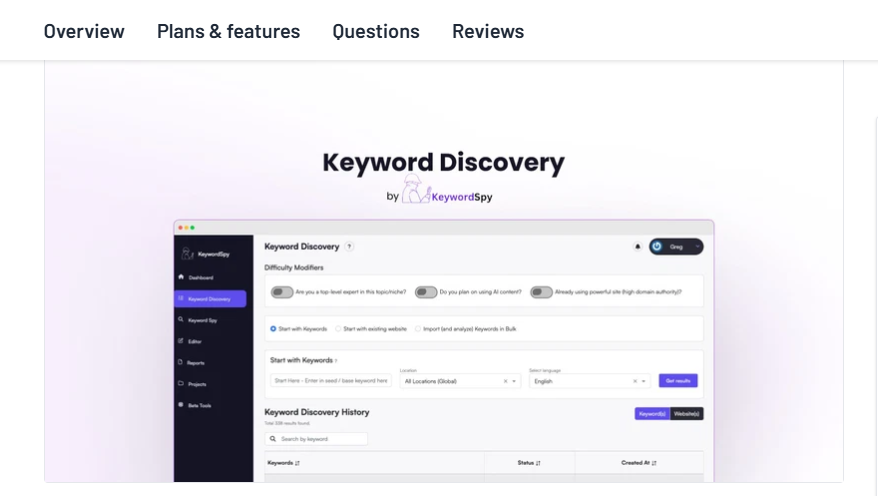Image resolution: width=878 pixels, height=496 pixels.
Task: Open Keyword Spy in the sidebar
Action: 203,320
